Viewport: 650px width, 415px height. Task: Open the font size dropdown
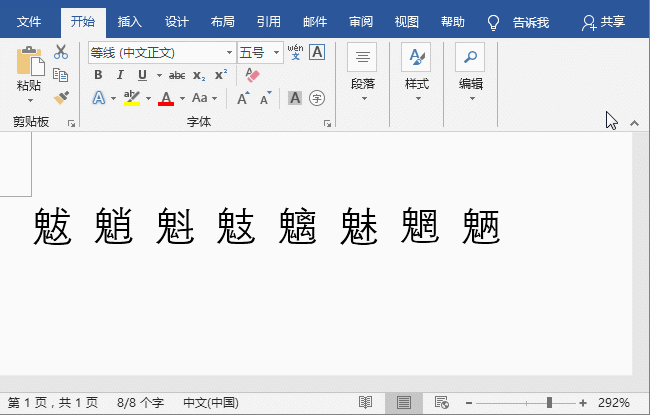(275, 52)
